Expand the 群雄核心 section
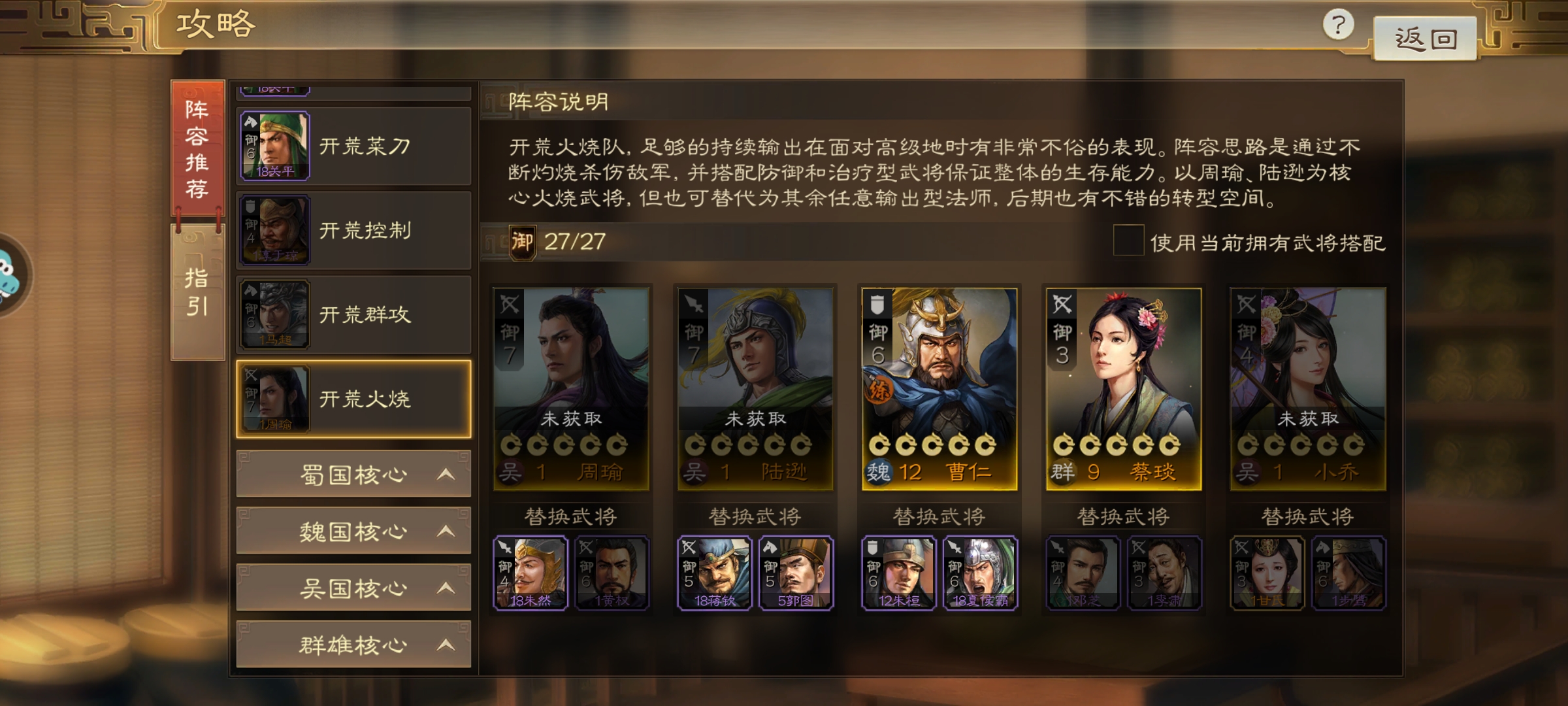Screen dimensions: 1568x706 tap(353, 645)
